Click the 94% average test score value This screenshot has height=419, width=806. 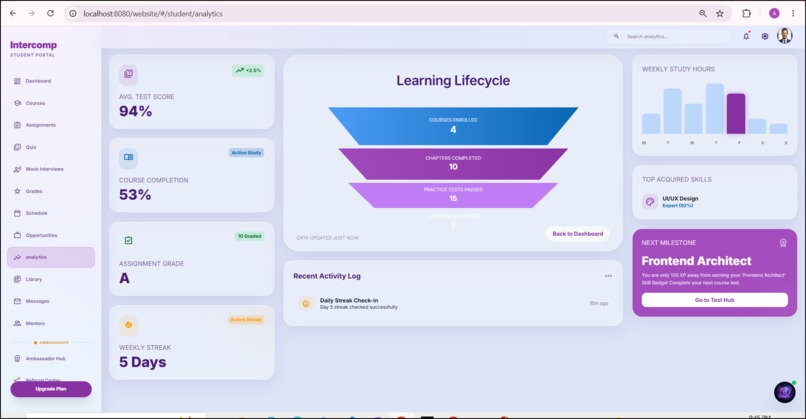tap(136, 111)
